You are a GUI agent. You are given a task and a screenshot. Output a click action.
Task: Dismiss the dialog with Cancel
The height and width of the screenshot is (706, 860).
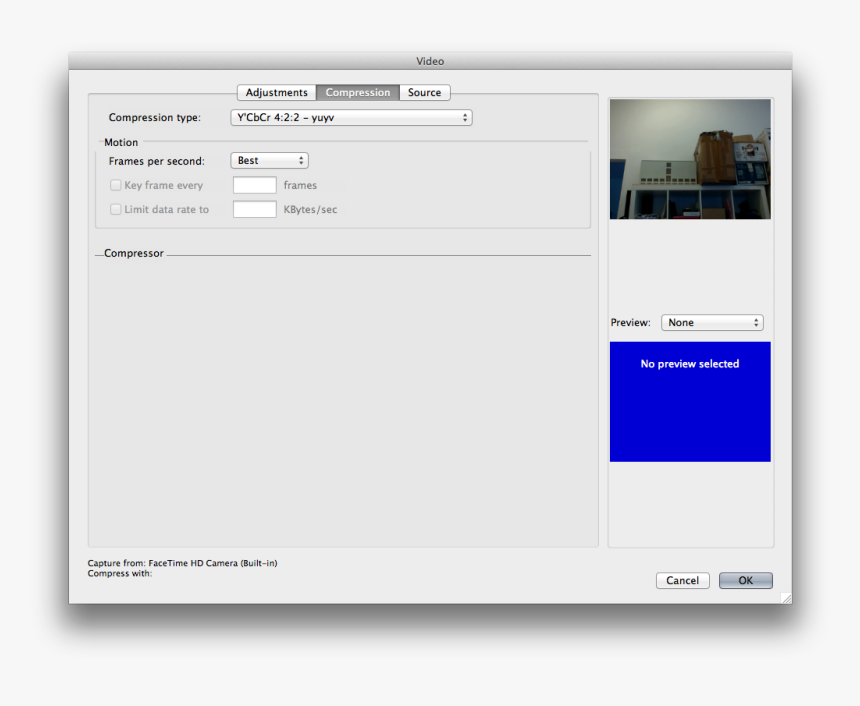pyautogui.click(x=682, y=580)
